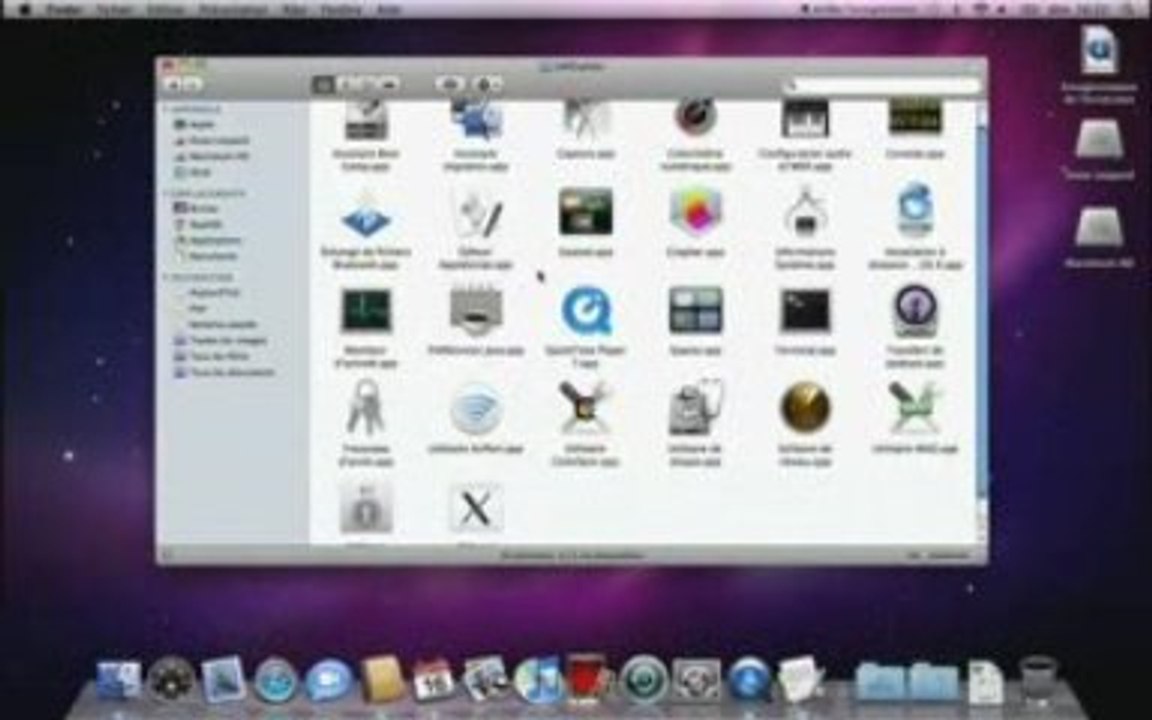Open System Preferences from the Dock
Viewport: 1152px width, 720px height.
point(696,680)
